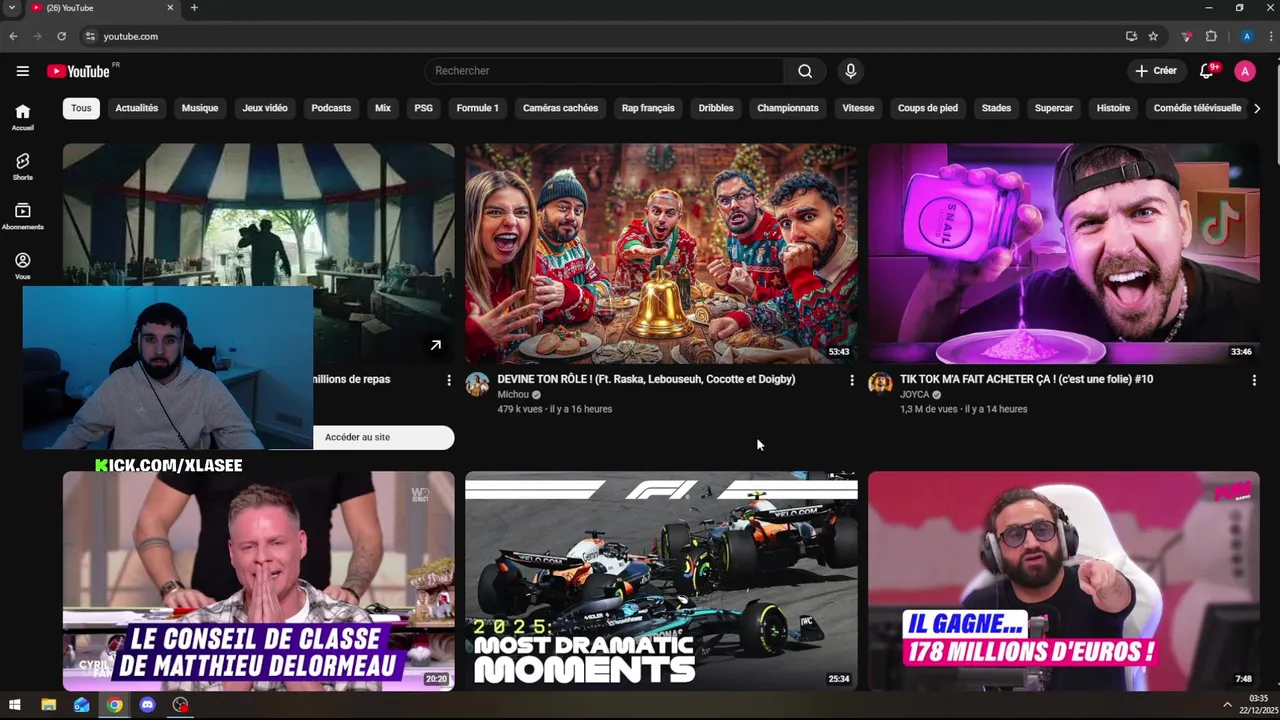Select the Comédie télévisuelle filter chip

click(x=1197, y=108)
